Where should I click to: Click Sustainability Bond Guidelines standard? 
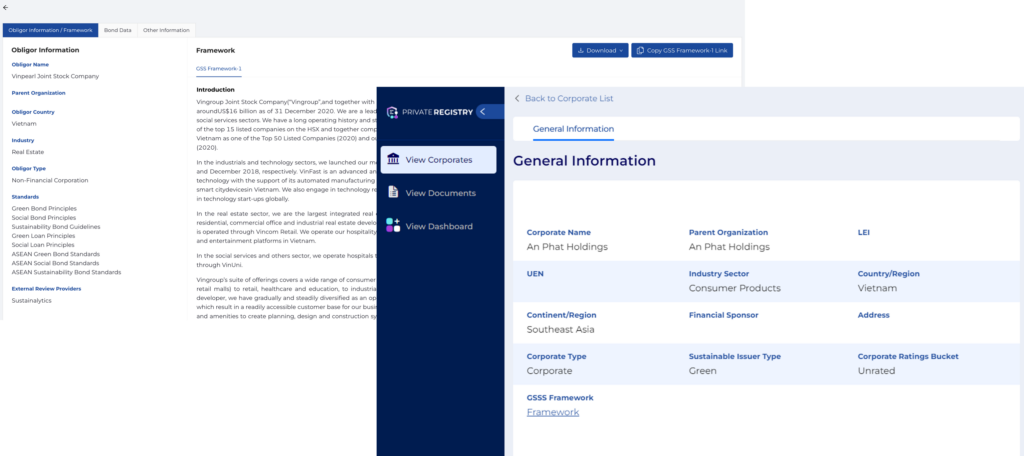(x=56, y=227)
